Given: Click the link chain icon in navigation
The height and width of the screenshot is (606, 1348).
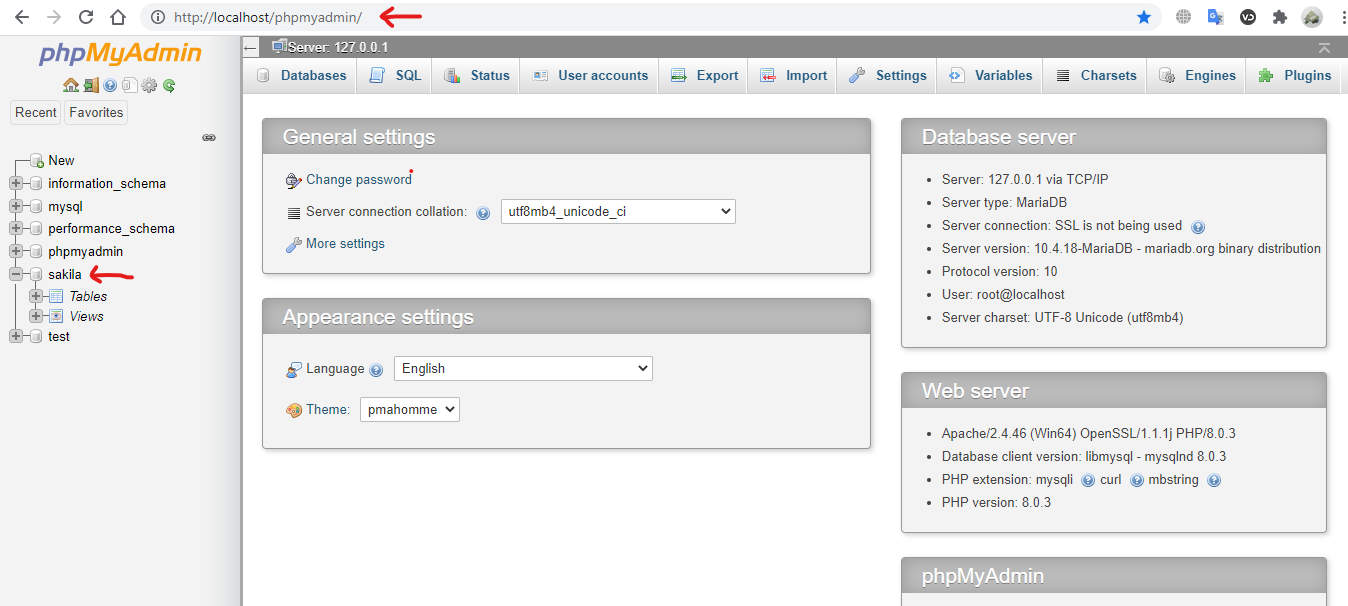Looking at the screenshot, I should (x=209, y=138).
